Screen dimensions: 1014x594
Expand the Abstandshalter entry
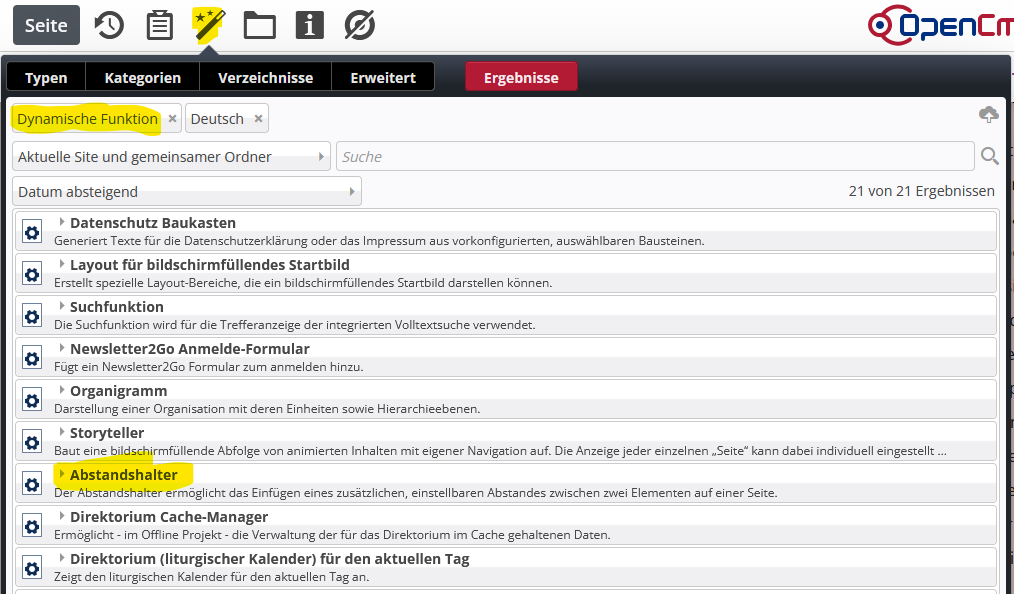point(61,474)
